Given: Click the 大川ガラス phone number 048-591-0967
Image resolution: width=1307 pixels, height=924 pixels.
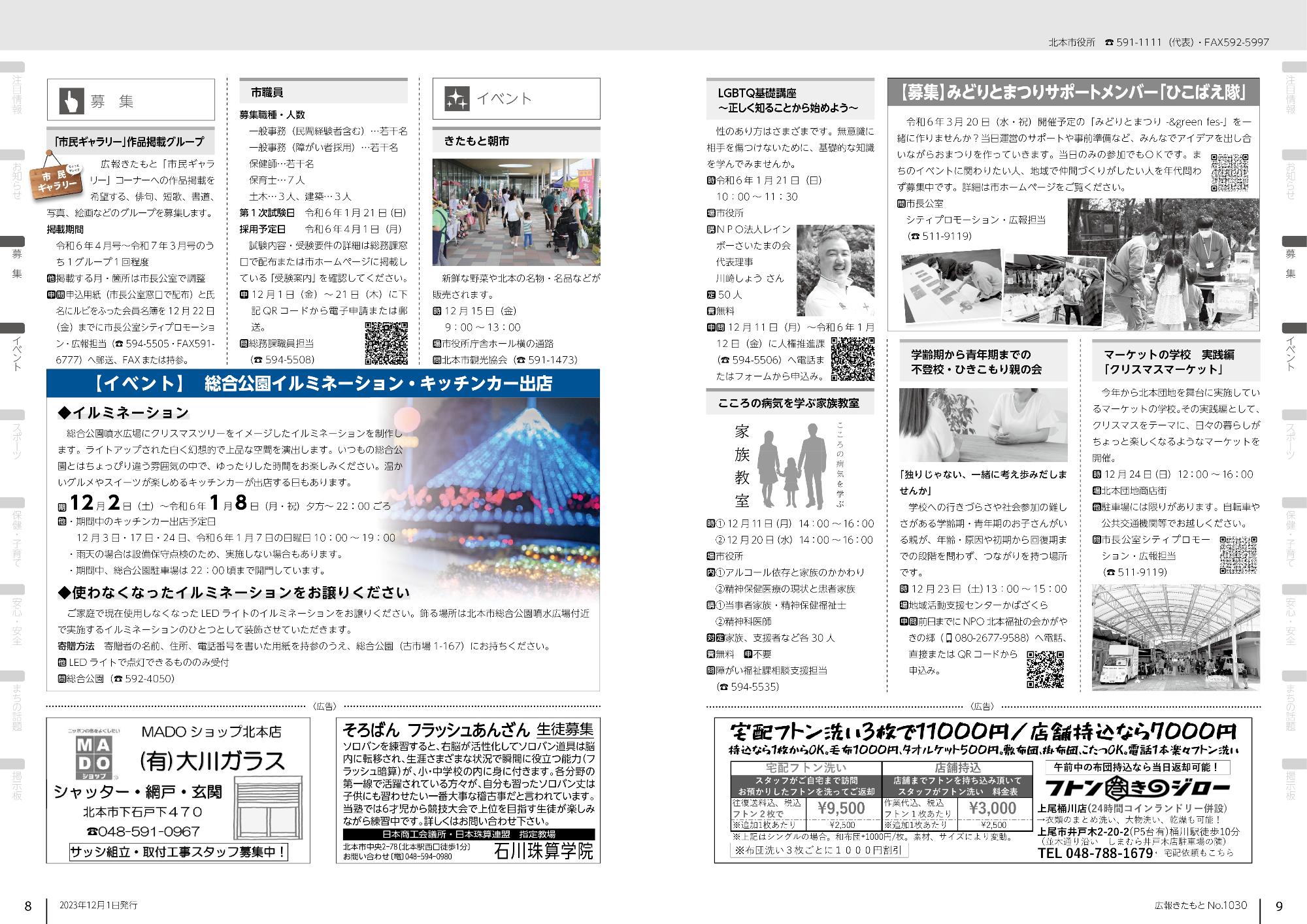Looking at the screenshot, I should tap(144, 831).
